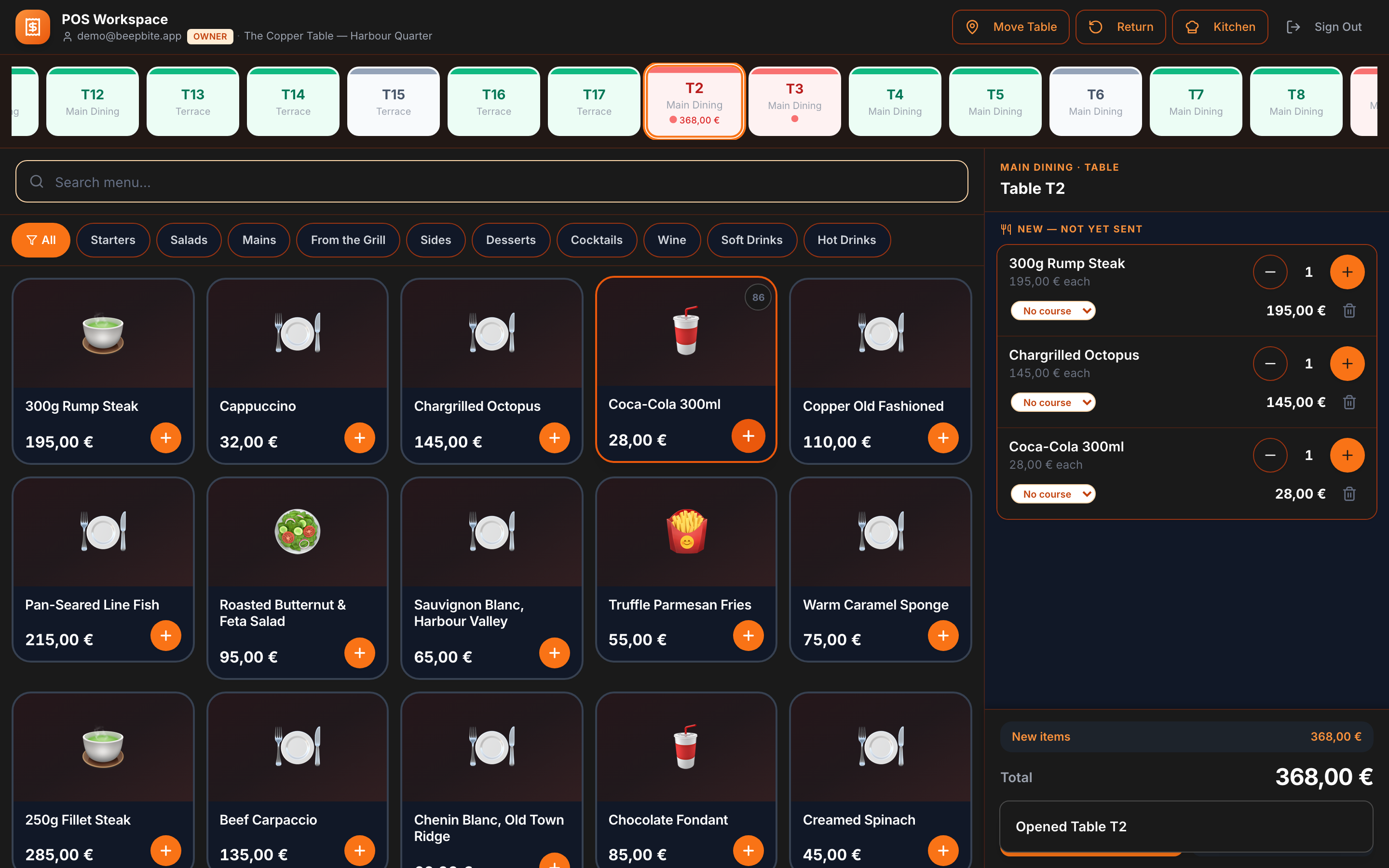
Task: Click the 86 badge on Coca-Cola card
Action: pos(758,298)
